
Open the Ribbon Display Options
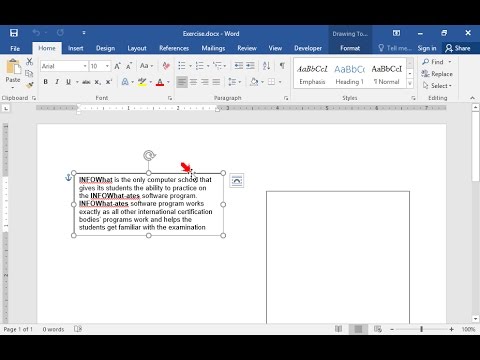pos(396,33)
